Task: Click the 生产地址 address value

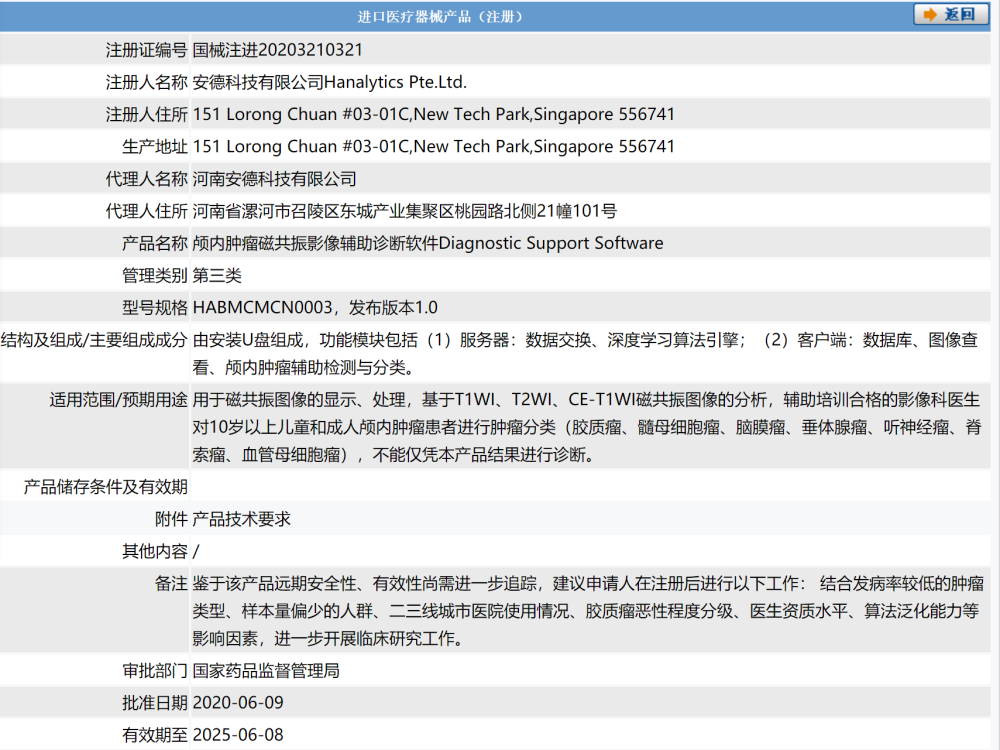Action: 434,147
